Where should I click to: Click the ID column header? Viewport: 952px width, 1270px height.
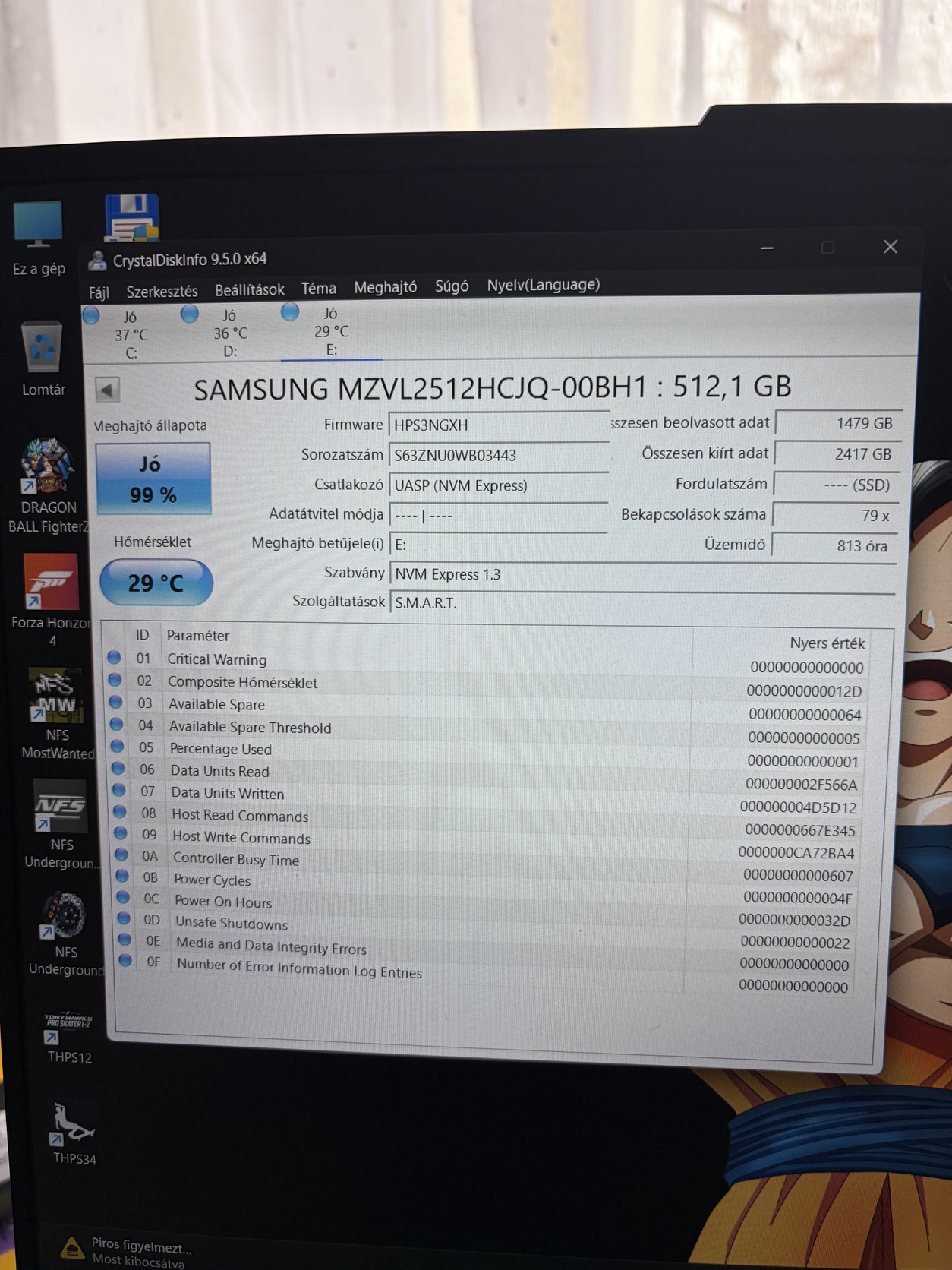coord(142,634)
